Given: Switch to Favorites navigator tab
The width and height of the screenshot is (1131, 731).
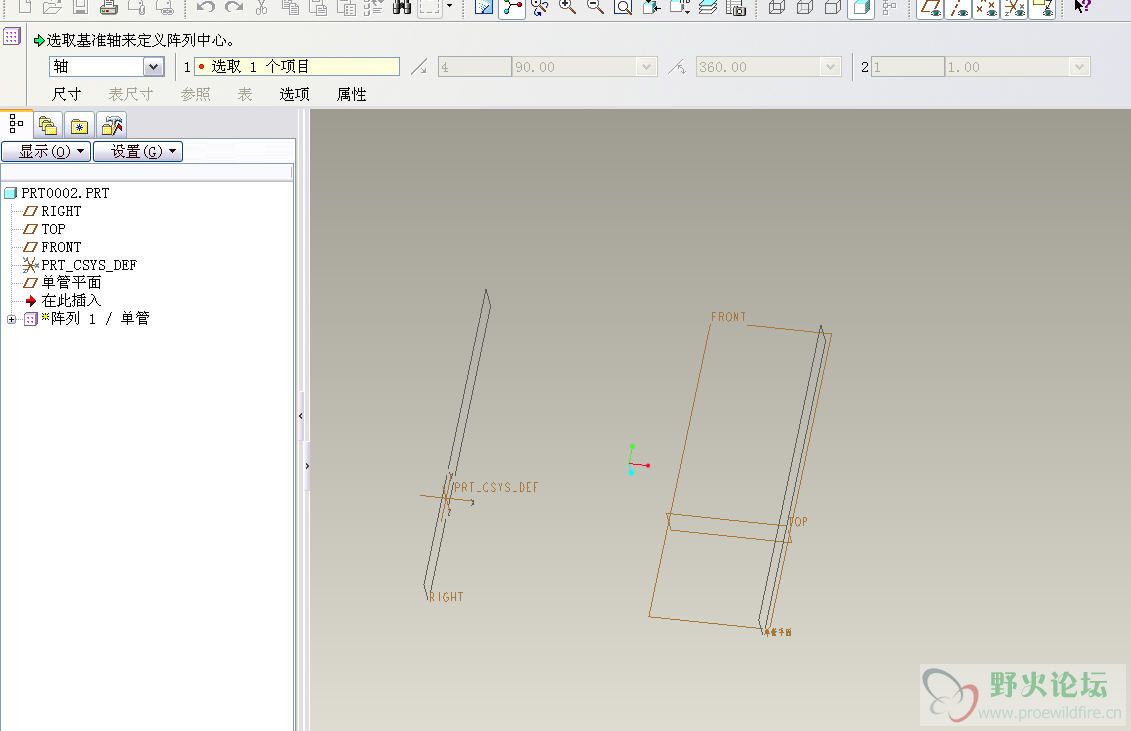Looking at the screenshot, I should coord(79,126).
